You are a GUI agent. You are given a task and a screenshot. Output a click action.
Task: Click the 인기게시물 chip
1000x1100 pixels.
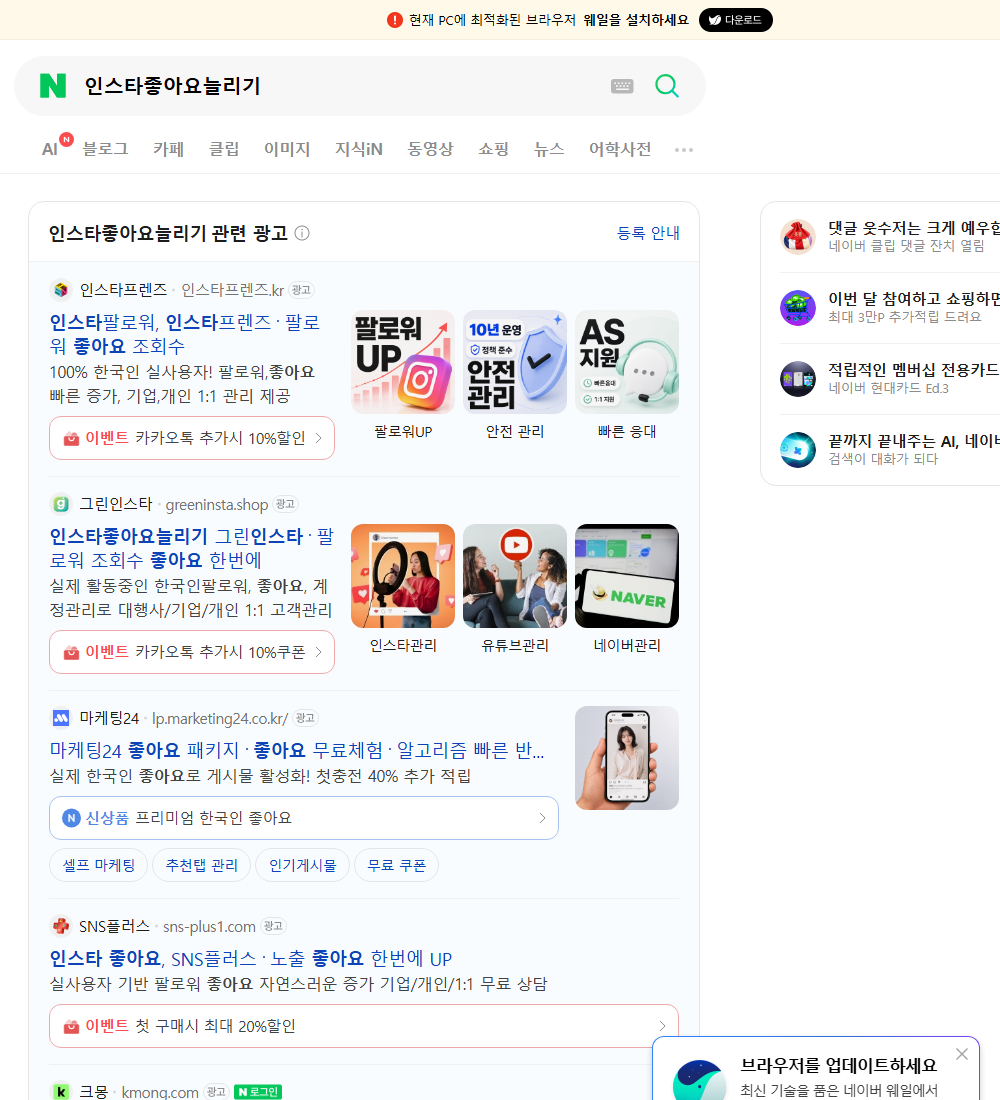(x=302, y=865)
